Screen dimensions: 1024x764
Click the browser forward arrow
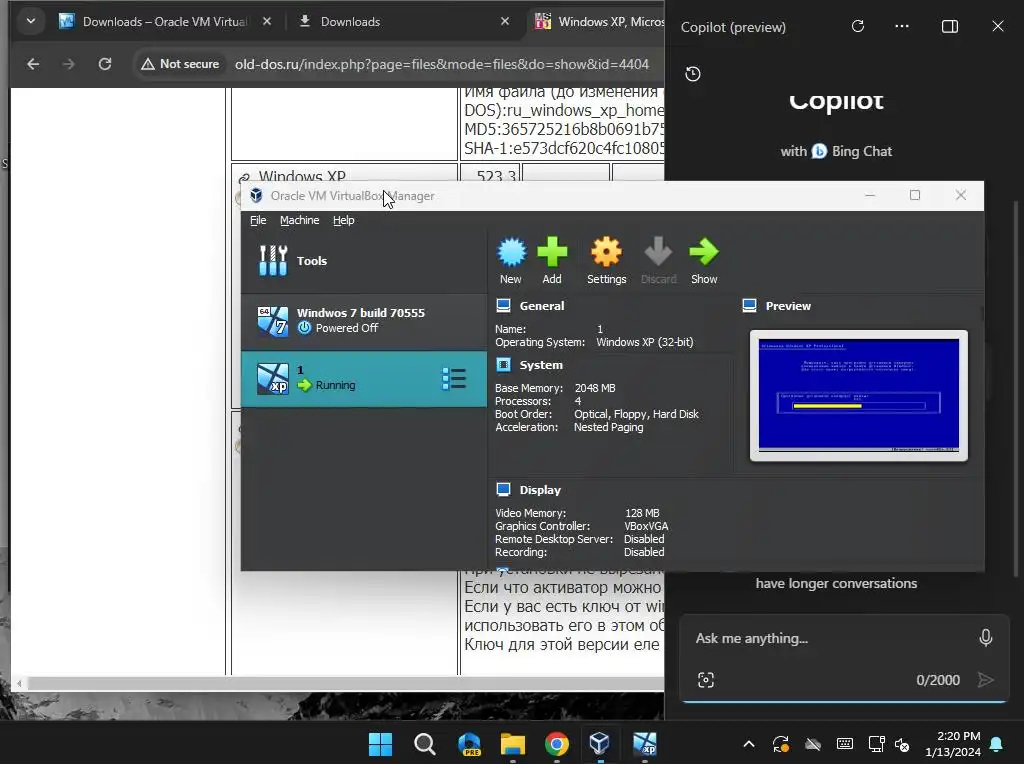pyautogui.click(x=69, y=64)
